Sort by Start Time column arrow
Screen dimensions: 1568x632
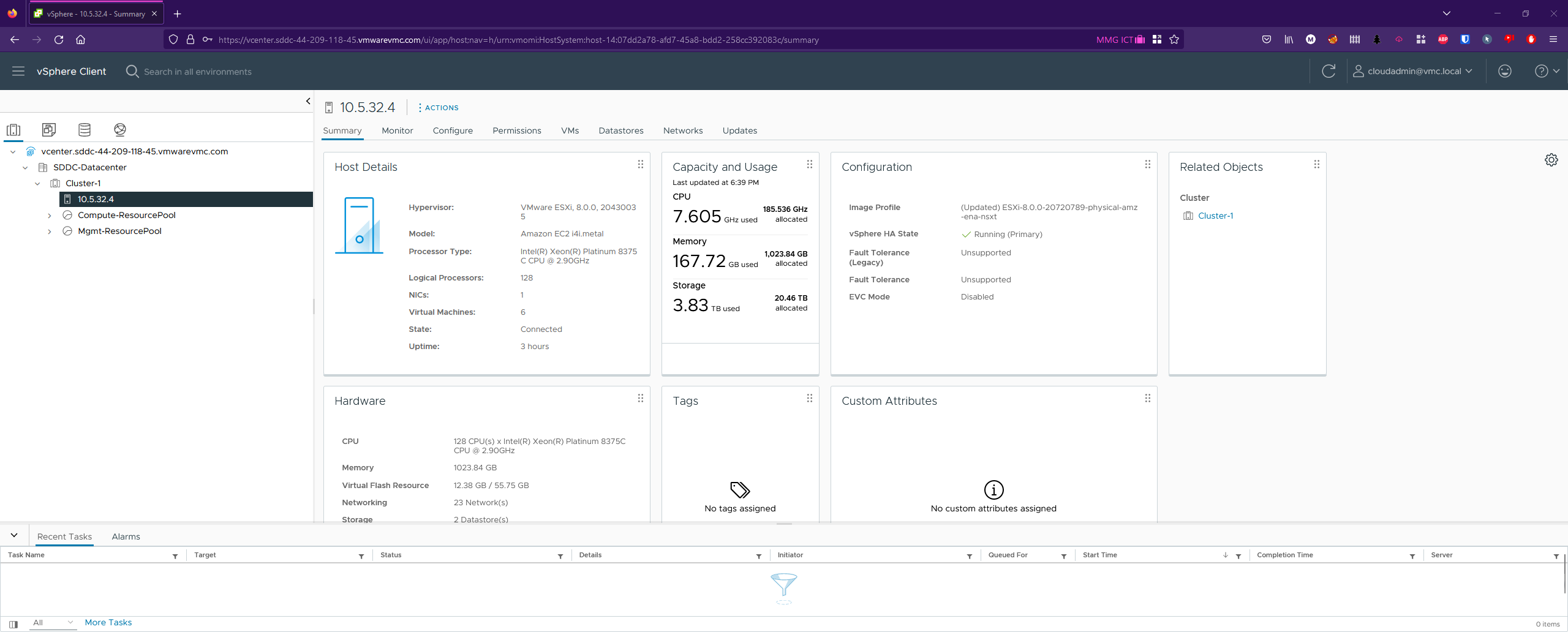(1226, 555)
